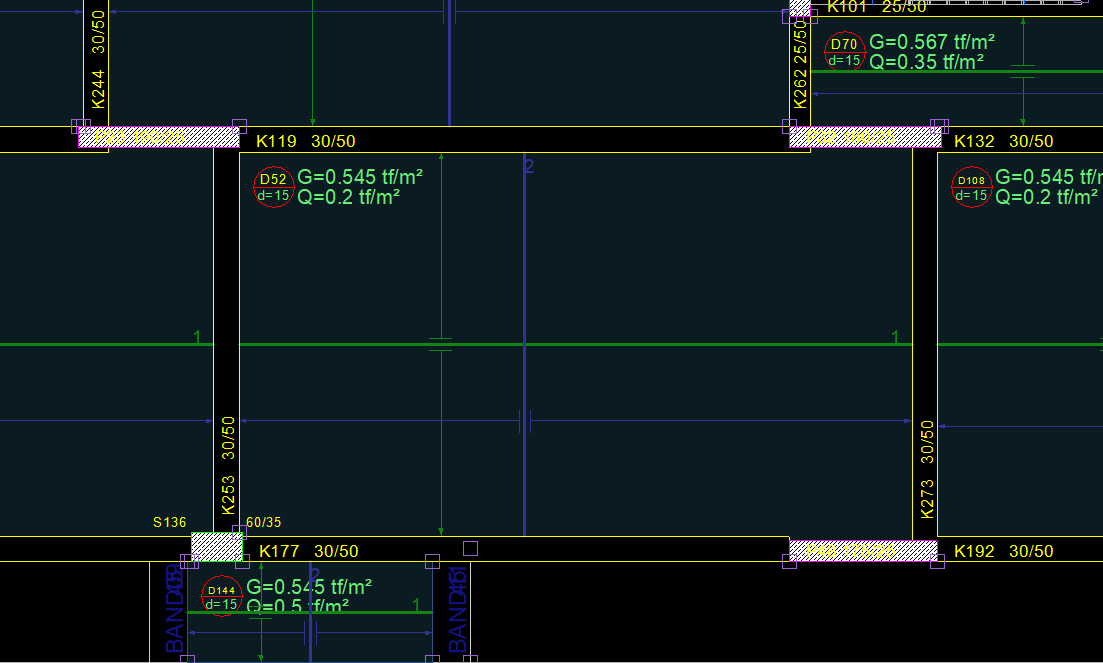The image size is (1103, 663).
Task: Click G=0.545 tf/m² load text beside D52
Action: [x=360, y=176]
